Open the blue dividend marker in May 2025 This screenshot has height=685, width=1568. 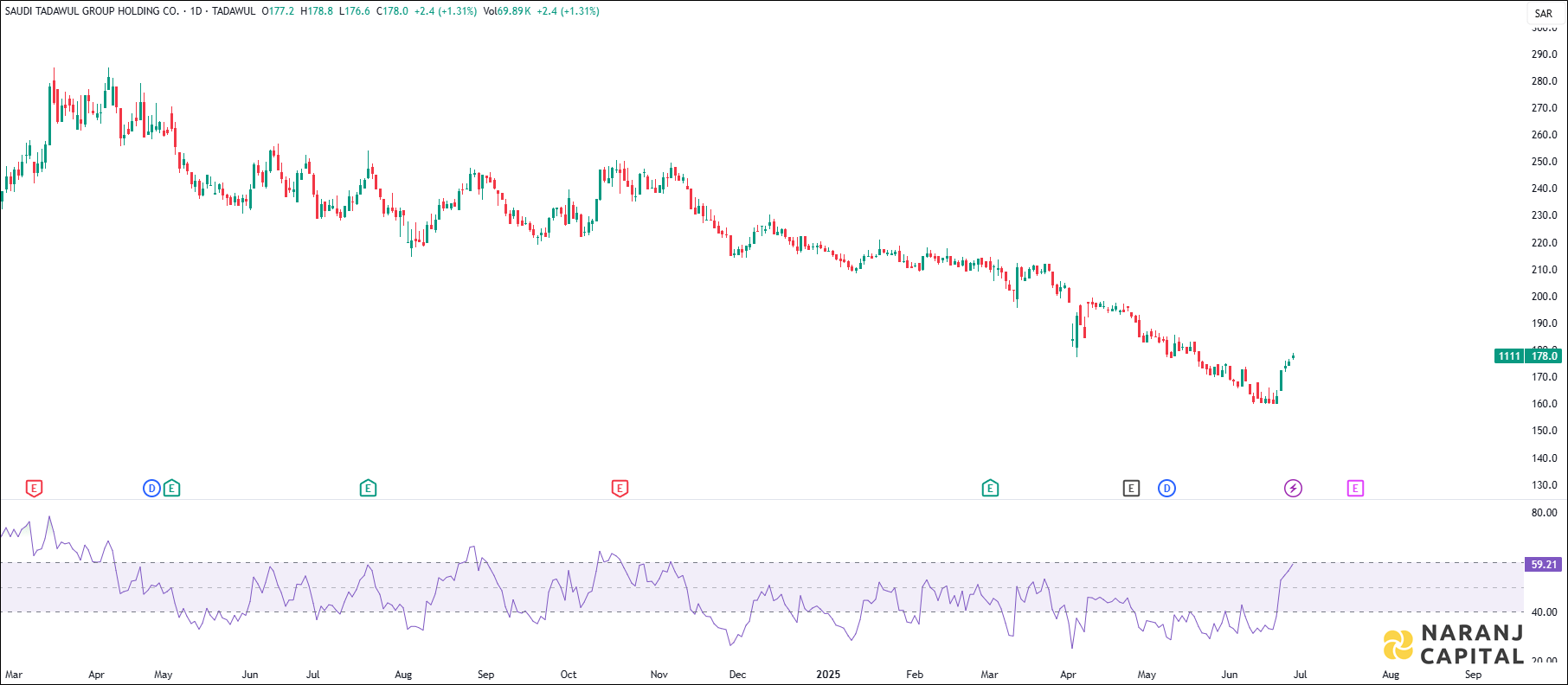coord(1166,489)
